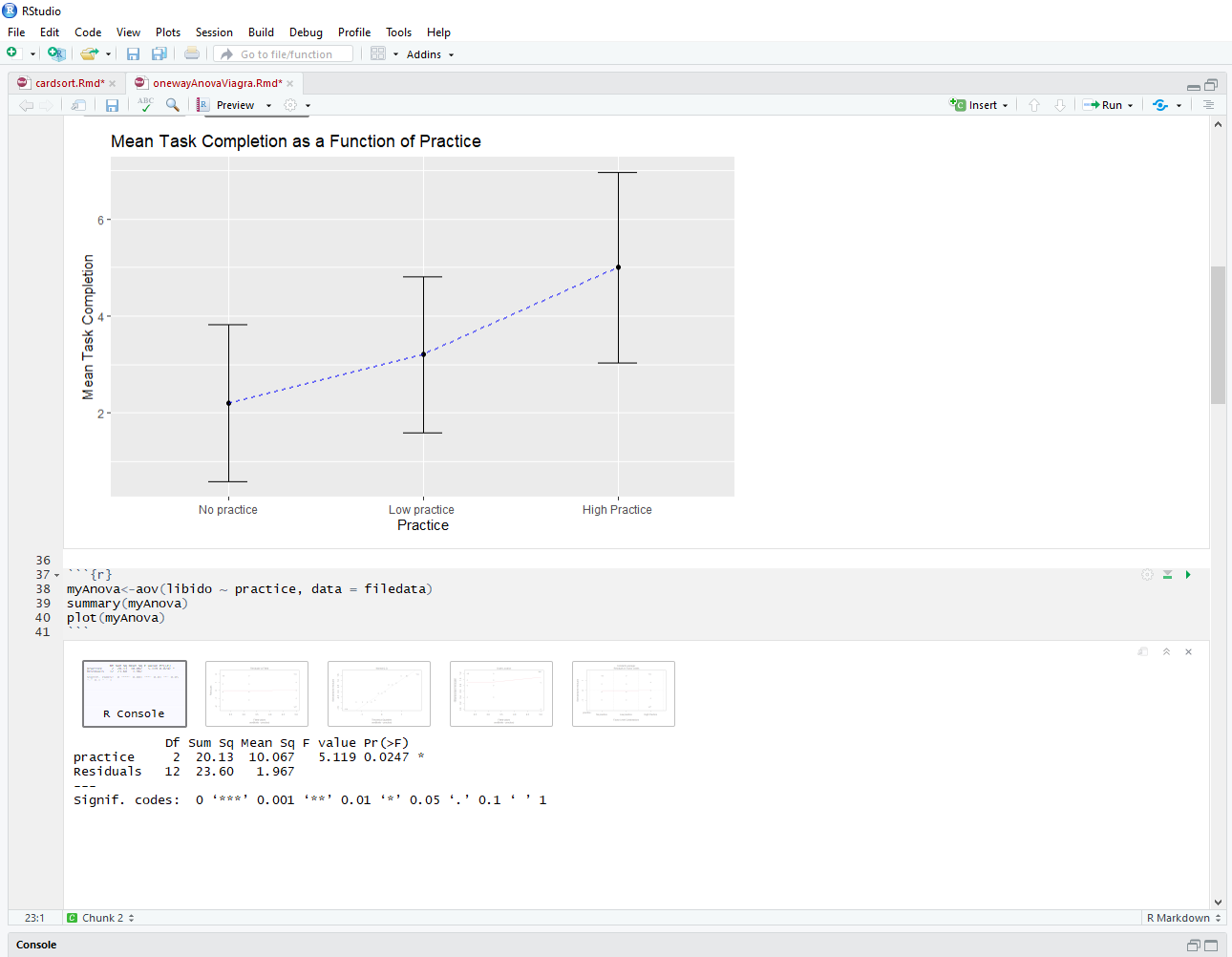1232x957 pixels.
Task: Click the editor scrollbar down arrow
Action: point(1218,902)
